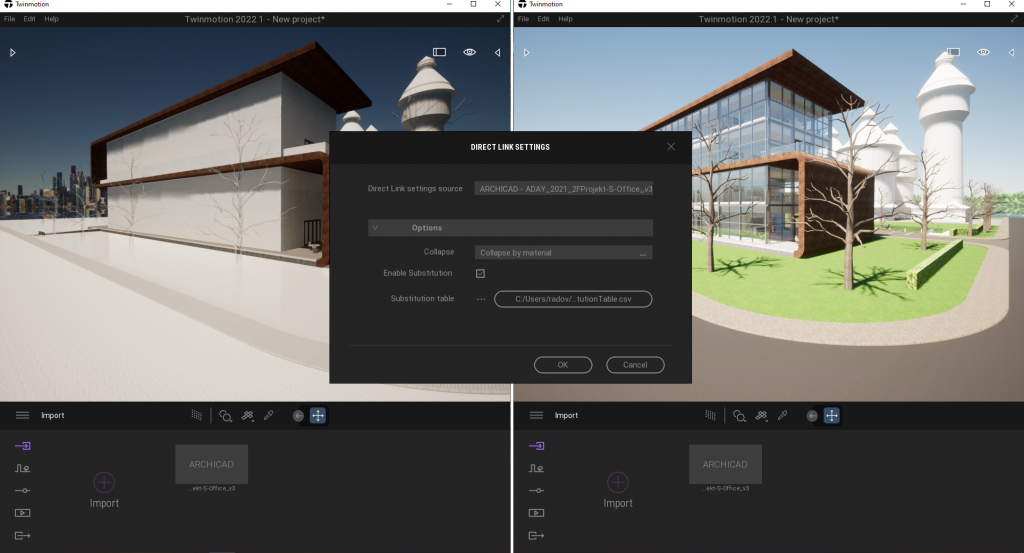
Task: Click the round back arrow in left window
Action: coord(298,416)
